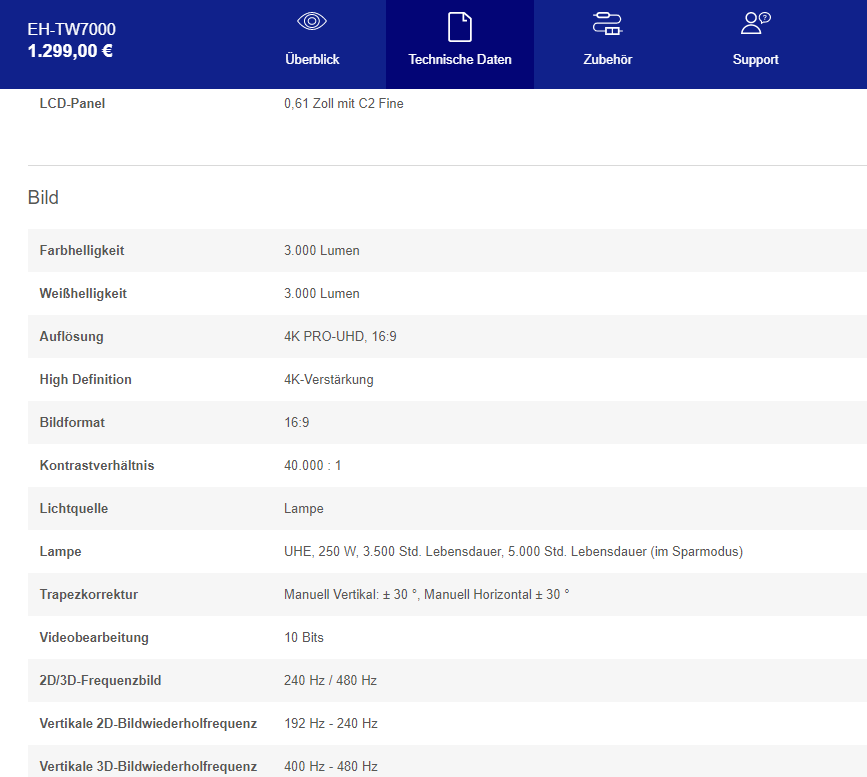Go to the Support tab
Viewport: 867px width, 777px height.
[755, 44]
